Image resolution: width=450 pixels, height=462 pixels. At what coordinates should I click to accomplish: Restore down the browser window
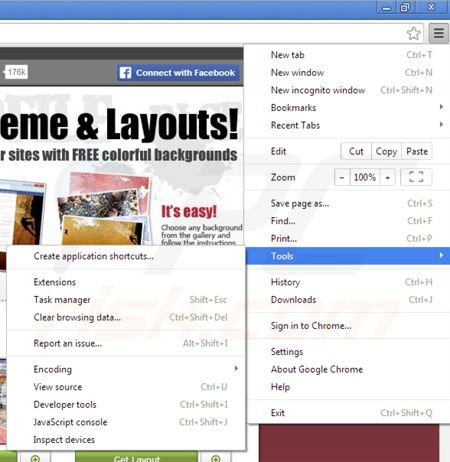coord(405,7)
